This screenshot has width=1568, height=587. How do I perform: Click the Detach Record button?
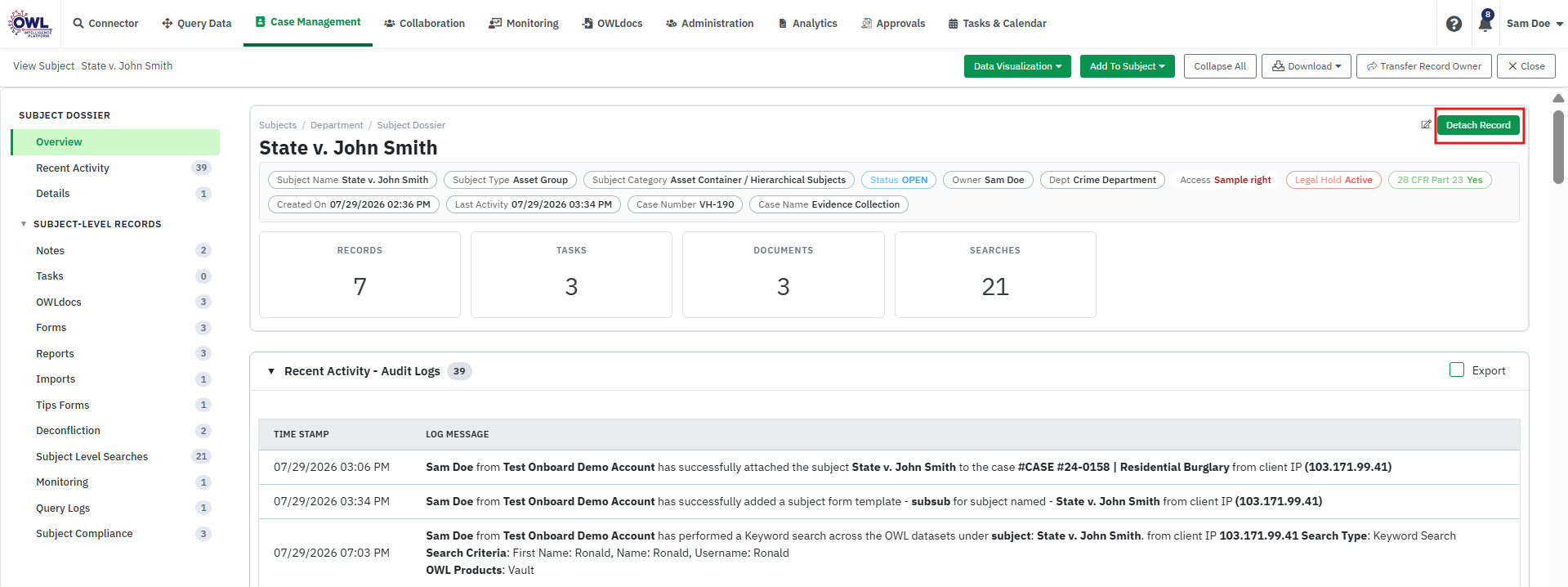[1478, 125]
